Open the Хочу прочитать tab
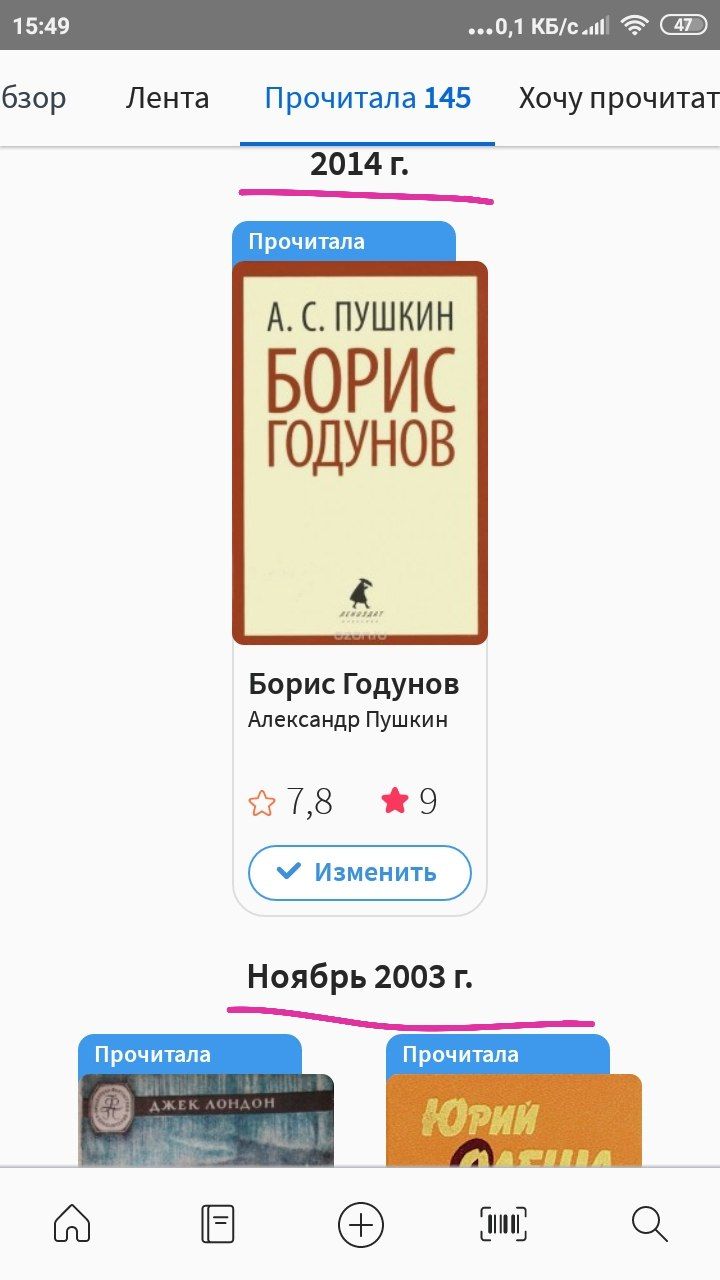 (618, 98)
